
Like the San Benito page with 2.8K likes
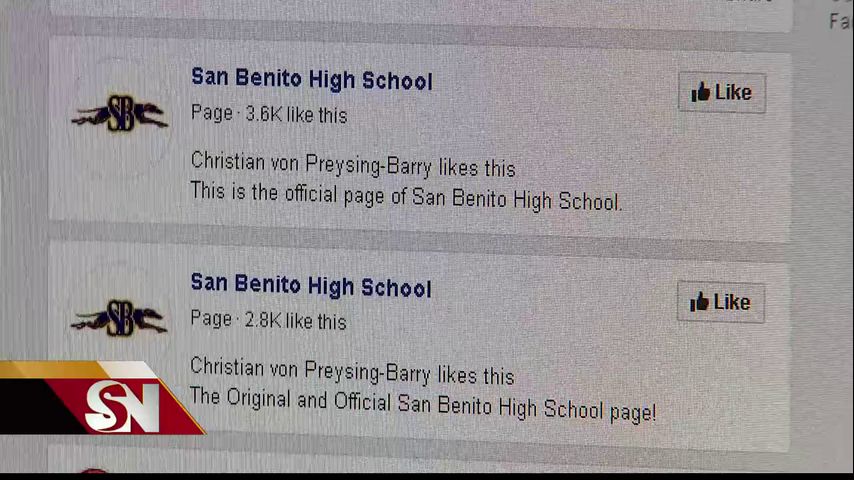[x=721, y=302]
